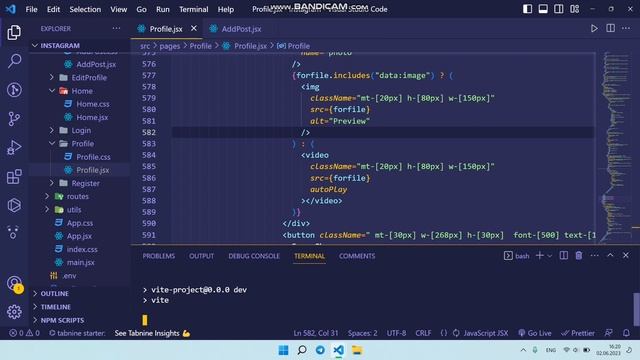Switch to the PROBLEMS panel tab

coord(159,256)
